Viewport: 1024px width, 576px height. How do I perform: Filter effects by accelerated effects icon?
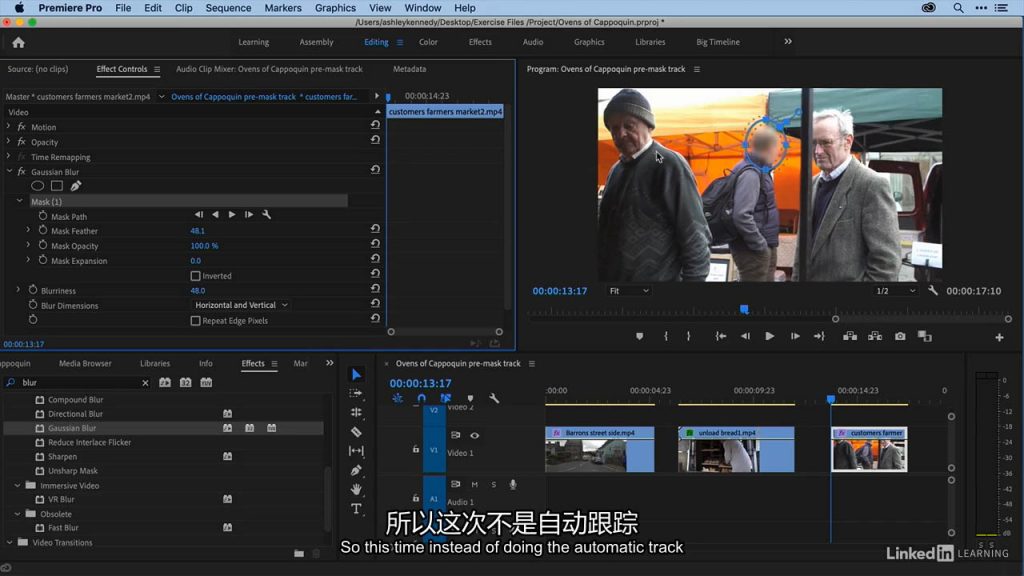(165, 382)
